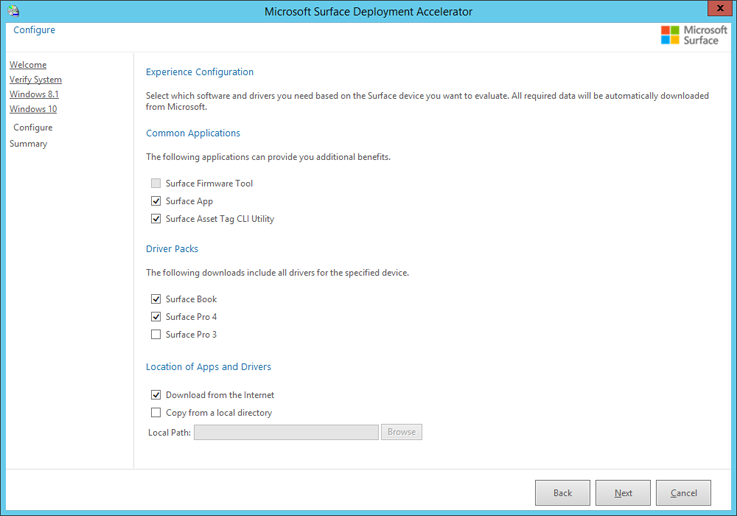The image size is (737, 516).
Task: Cancel the deployment wizard
Action: pos(683,493)
